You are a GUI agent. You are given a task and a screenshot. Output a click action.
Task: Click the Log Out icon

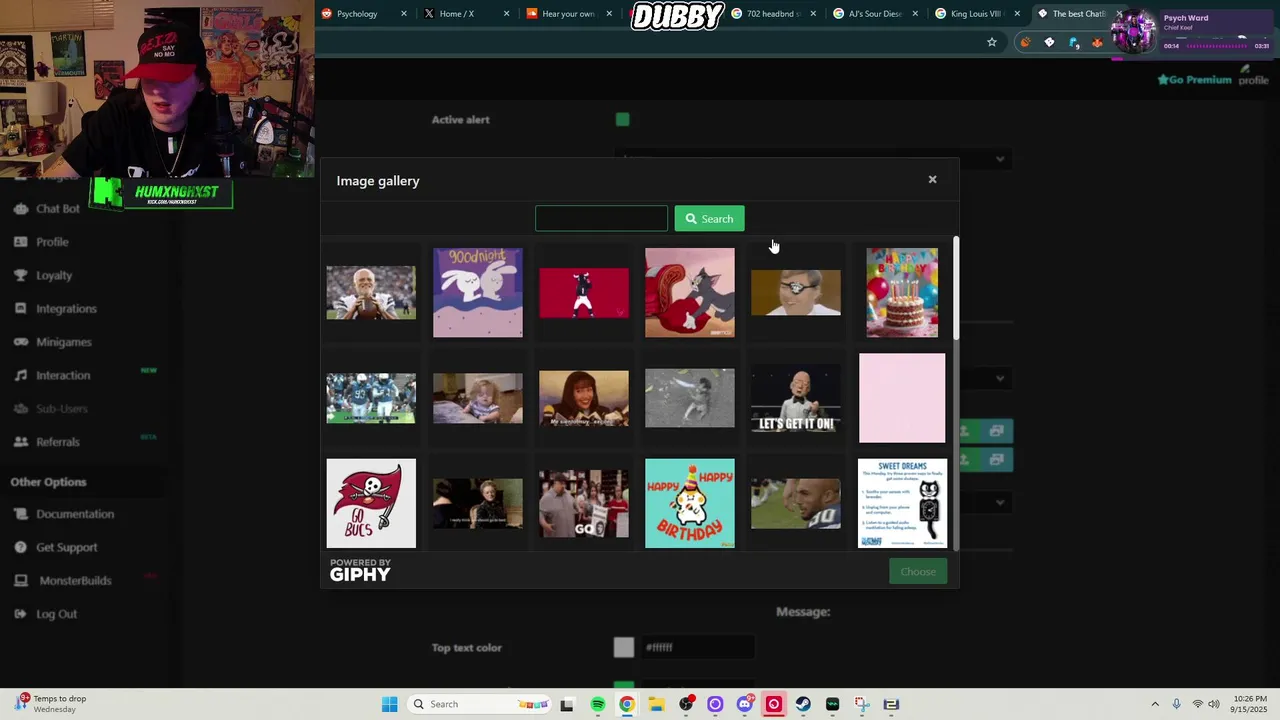pyautogui.click(x=21, y=614)
